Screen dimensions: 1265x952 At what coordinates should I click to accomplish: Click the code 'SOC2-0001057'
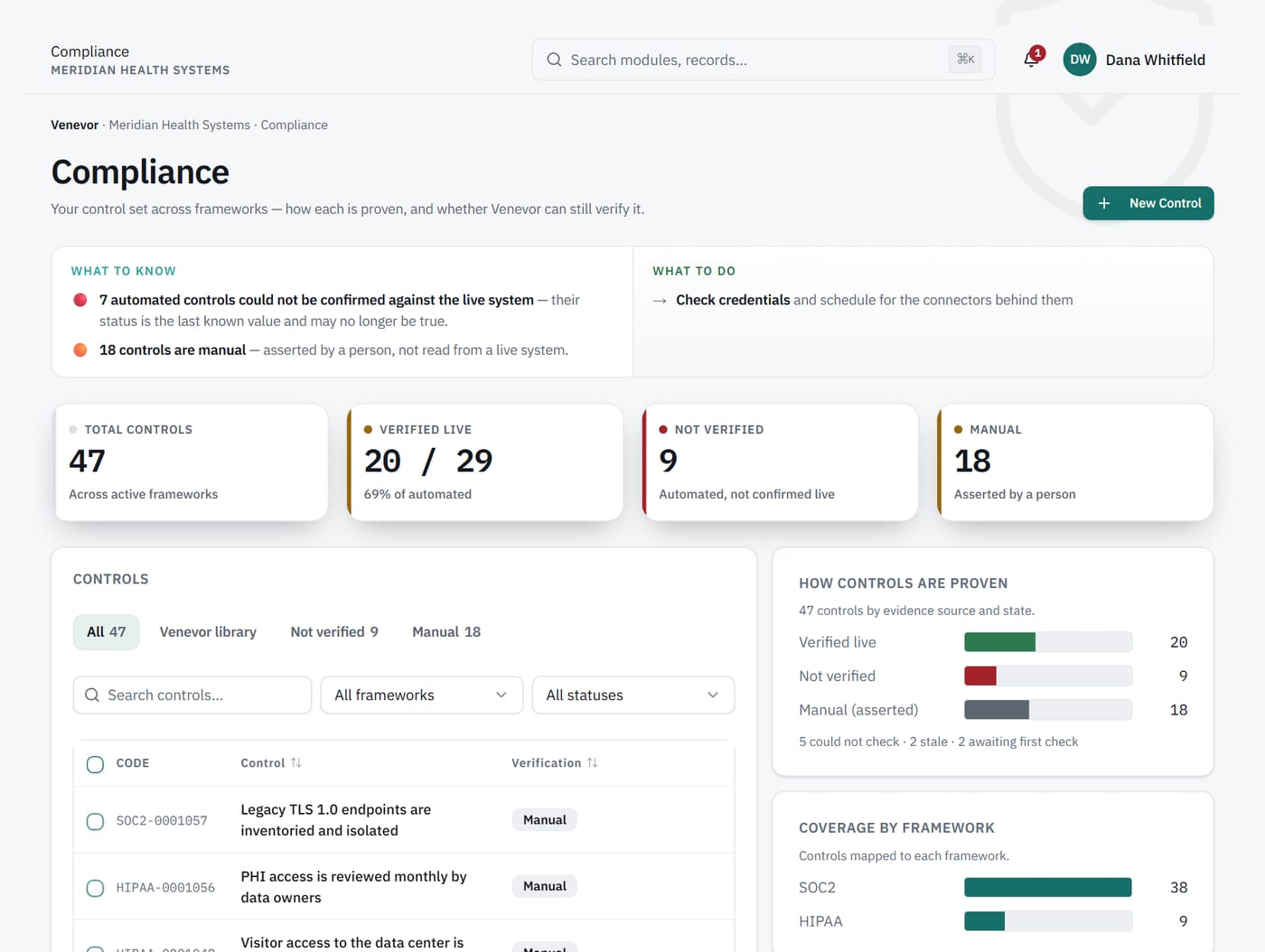click(x=162, y=821)
